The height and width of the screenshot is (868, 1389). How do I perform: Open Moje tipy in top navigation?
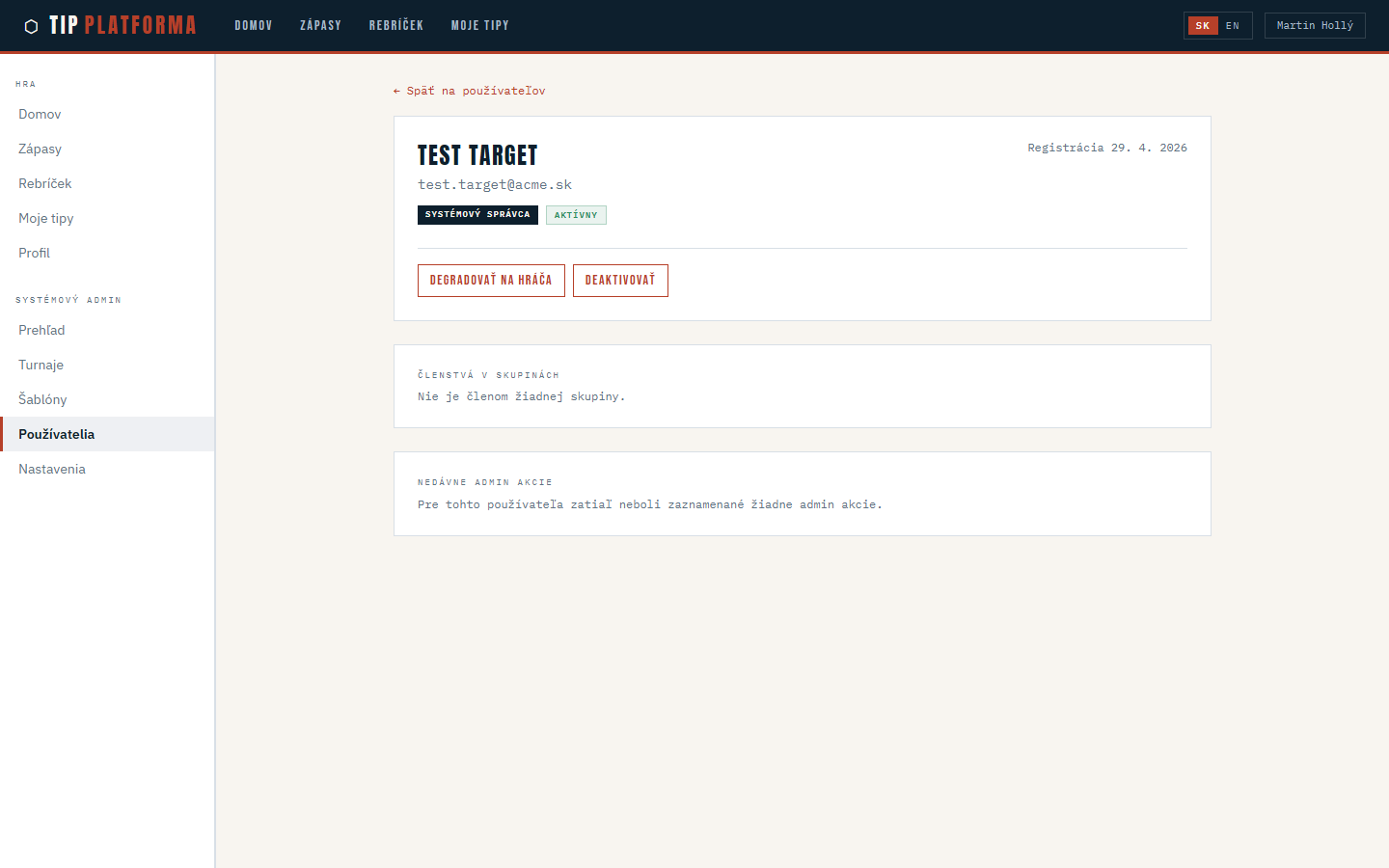coord(479,26)
